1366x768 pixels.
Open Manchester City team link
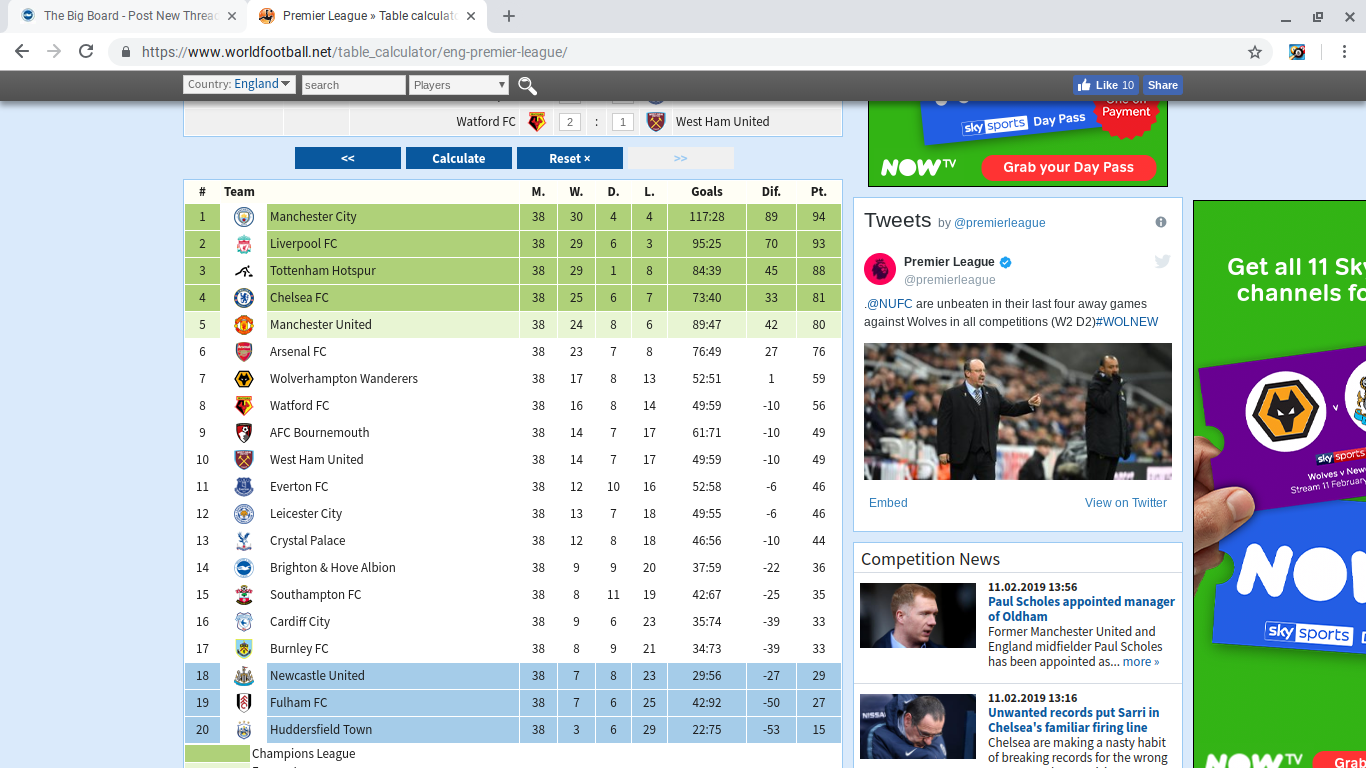[x=313, y=217]
